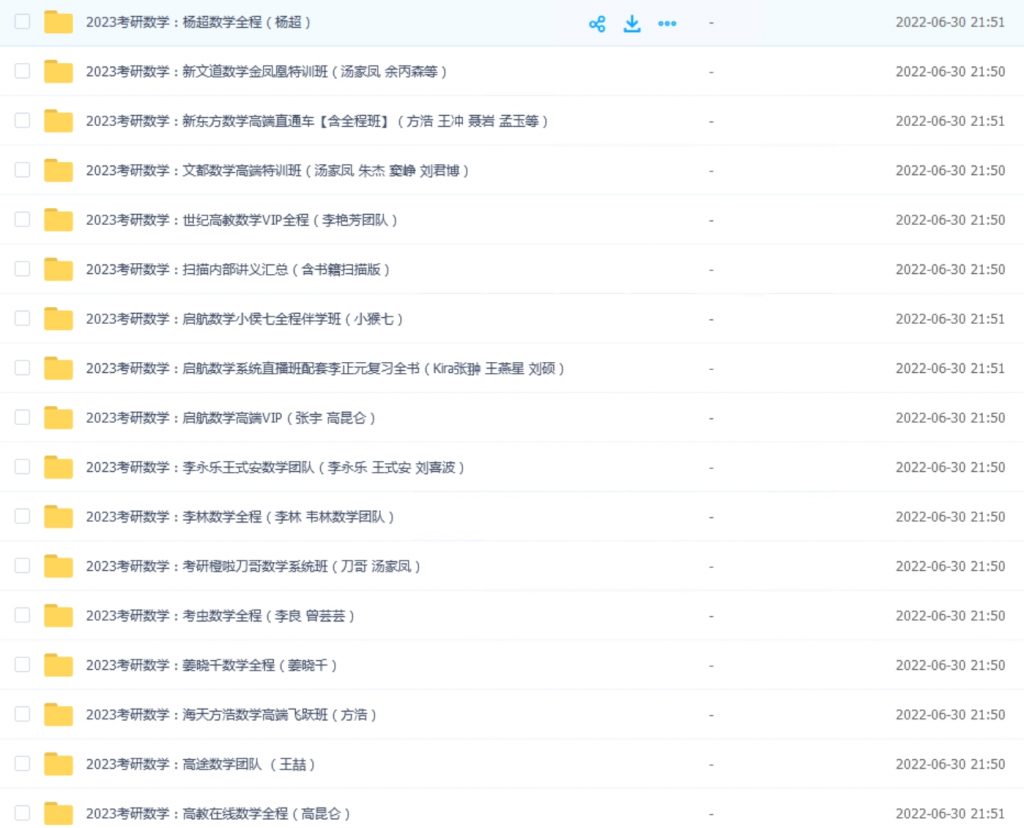Click folder icon of 考虫数学全程
The width and height of the screenshot is (1024, 828).
[x=58, y=616]
